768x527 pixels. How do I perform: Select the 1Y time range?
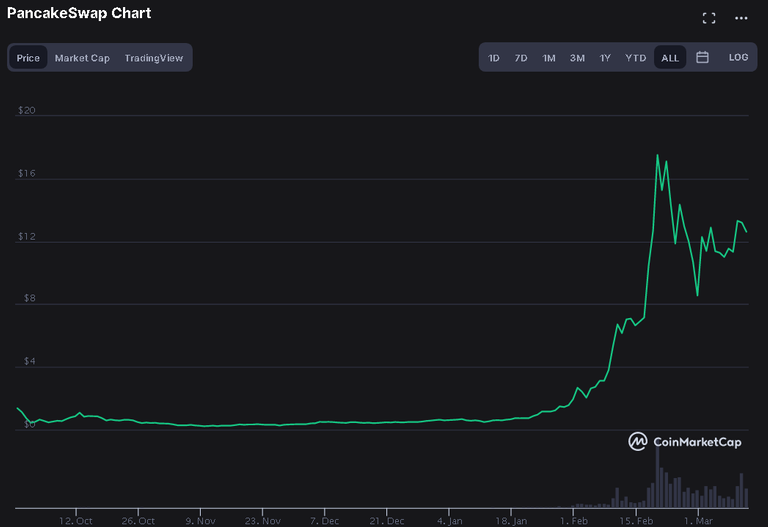(605, 58)
